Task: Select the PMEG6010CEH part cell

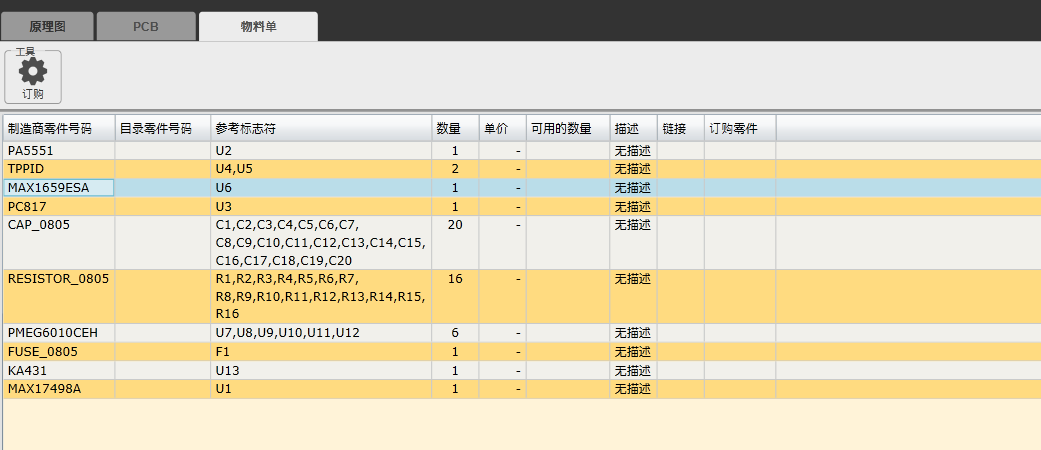Action: click(59, 333)
